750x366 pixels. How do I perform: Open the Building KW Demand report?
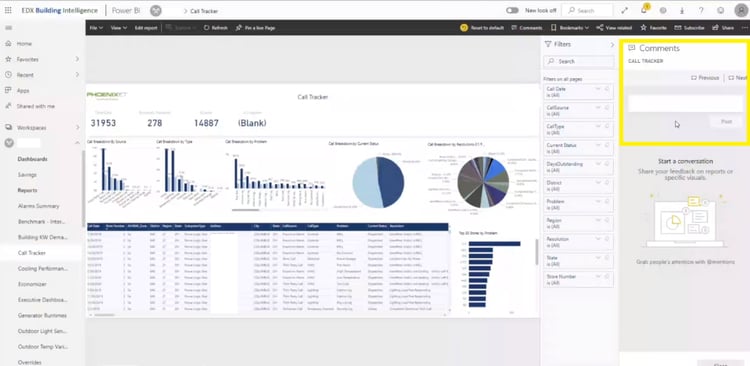43,237
